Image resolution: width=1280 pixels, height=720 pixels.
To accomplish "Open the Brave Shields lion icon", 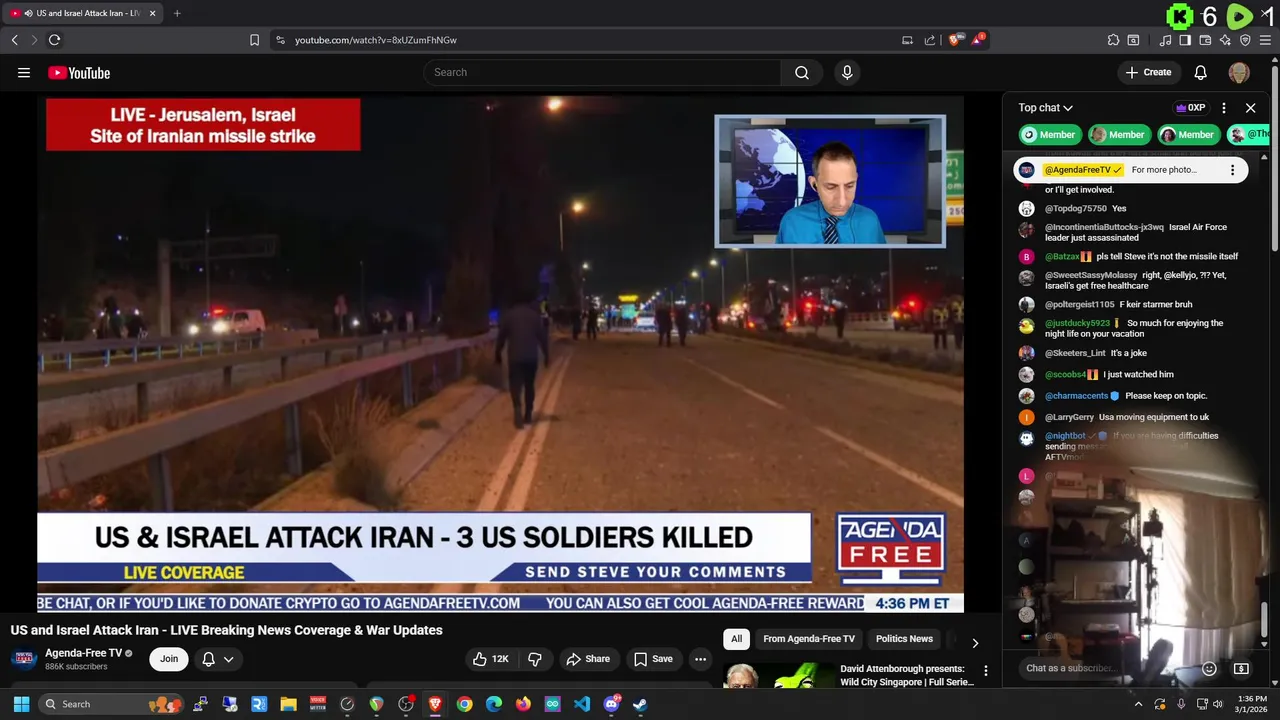I will point(955,40).
